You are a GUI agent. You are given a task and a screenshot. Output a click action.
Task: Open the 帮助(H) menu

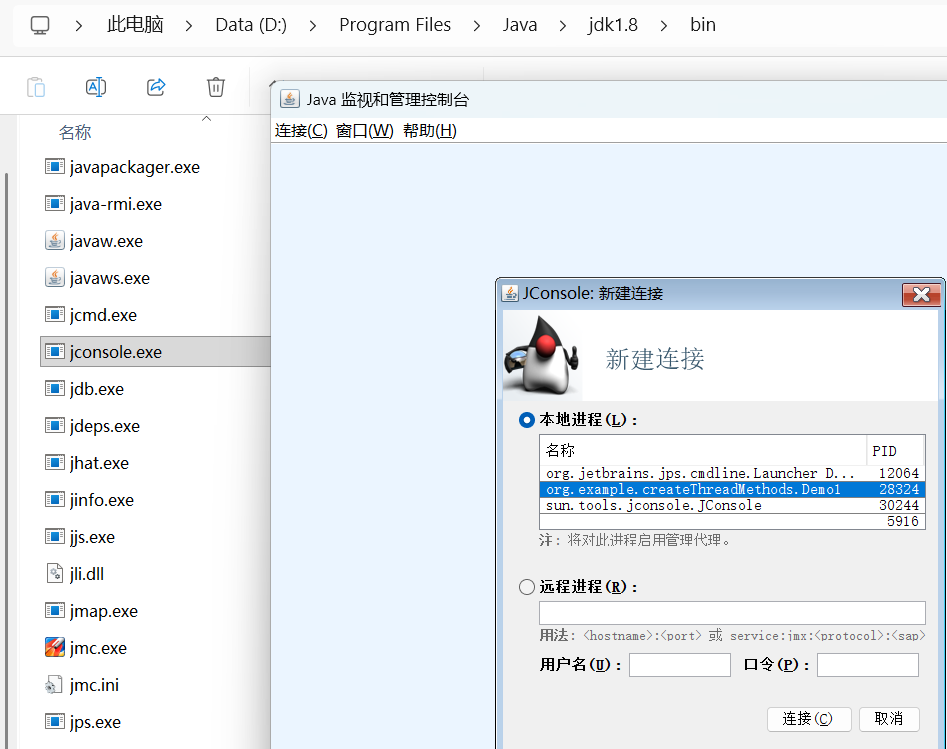tap(430, 131)
